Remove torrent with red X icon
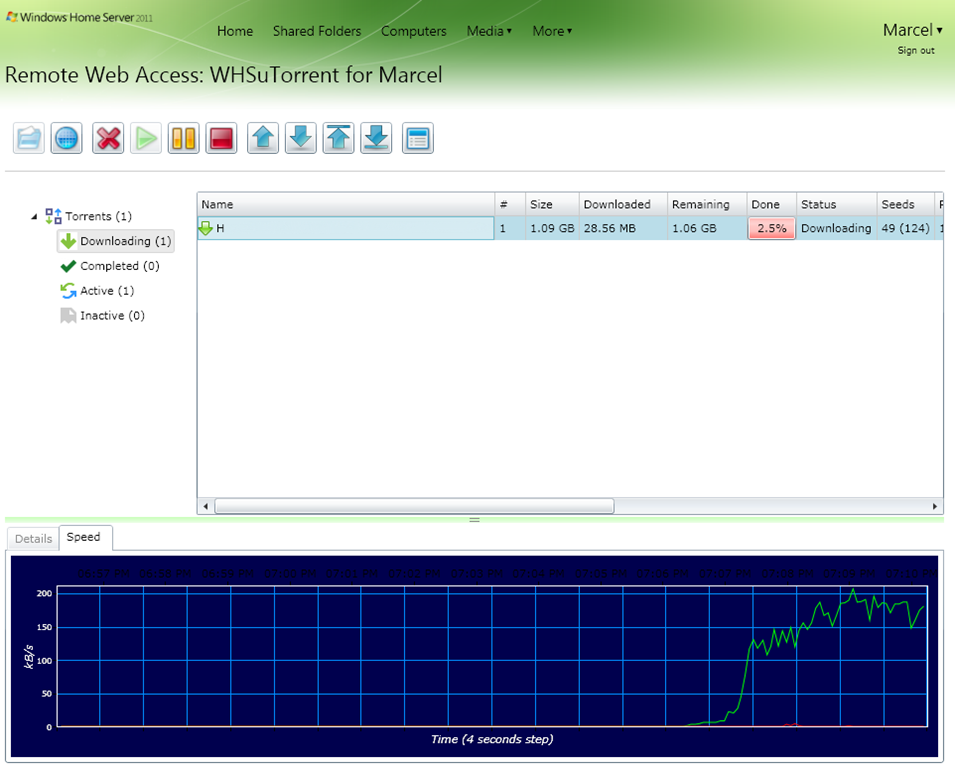955x768 pixels. [108, 138]
